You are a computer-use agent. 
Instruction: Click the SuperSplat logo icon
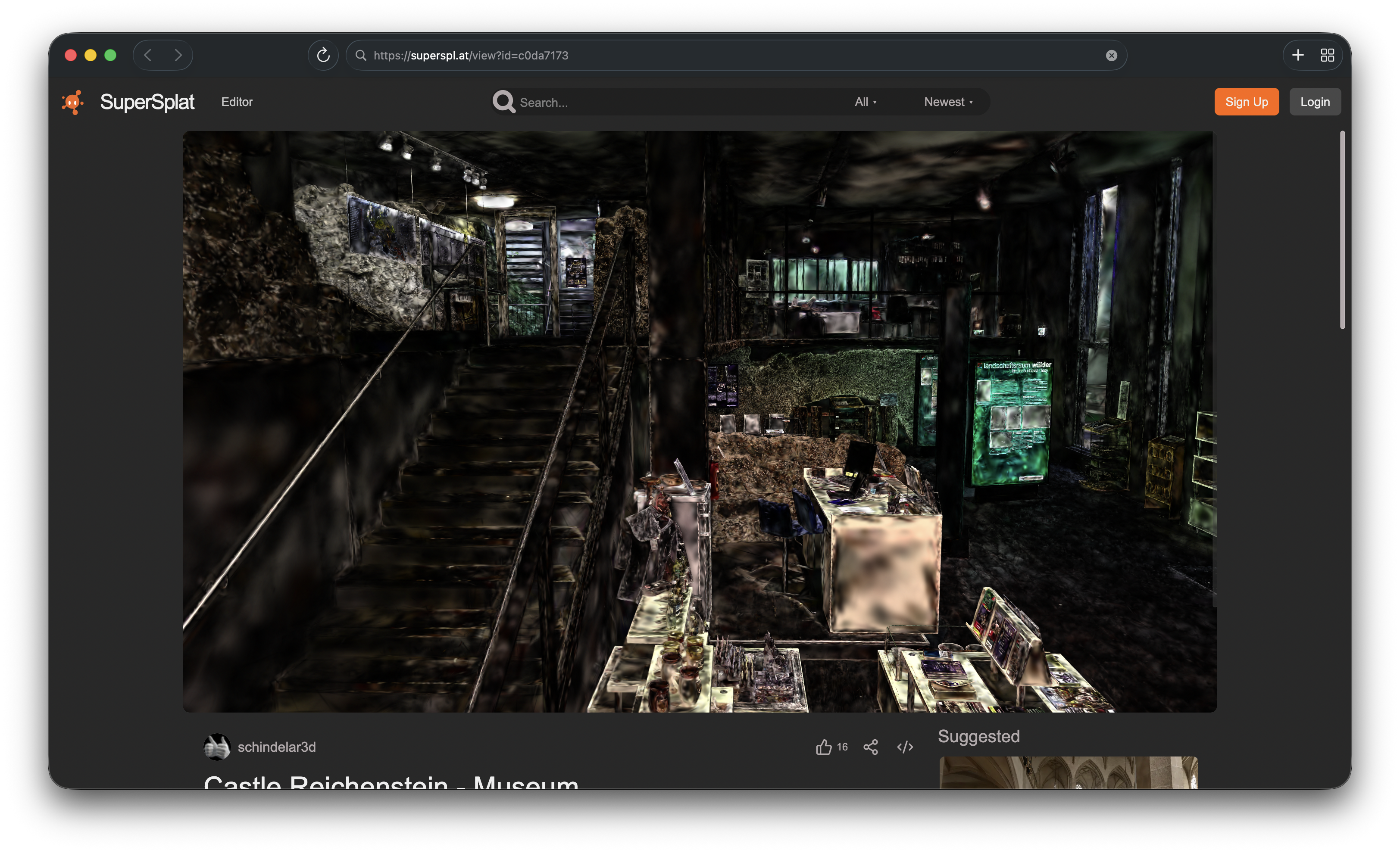[73, 102]
